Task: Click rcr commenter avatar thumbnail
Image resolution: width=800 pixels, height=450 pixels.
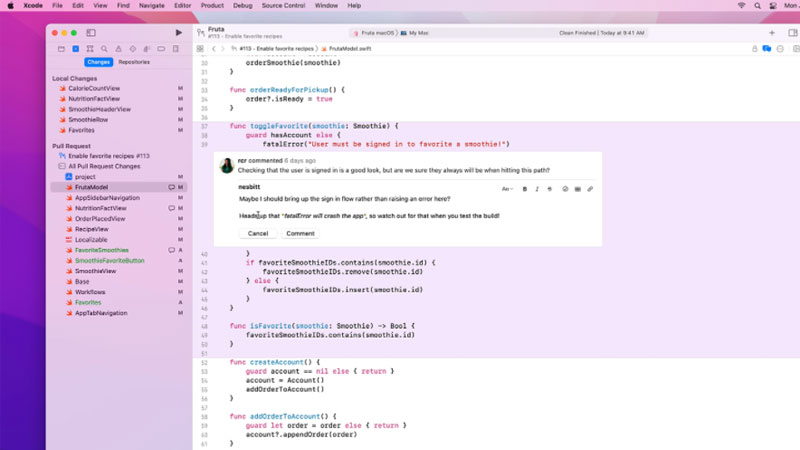Action: click(227, 165)
